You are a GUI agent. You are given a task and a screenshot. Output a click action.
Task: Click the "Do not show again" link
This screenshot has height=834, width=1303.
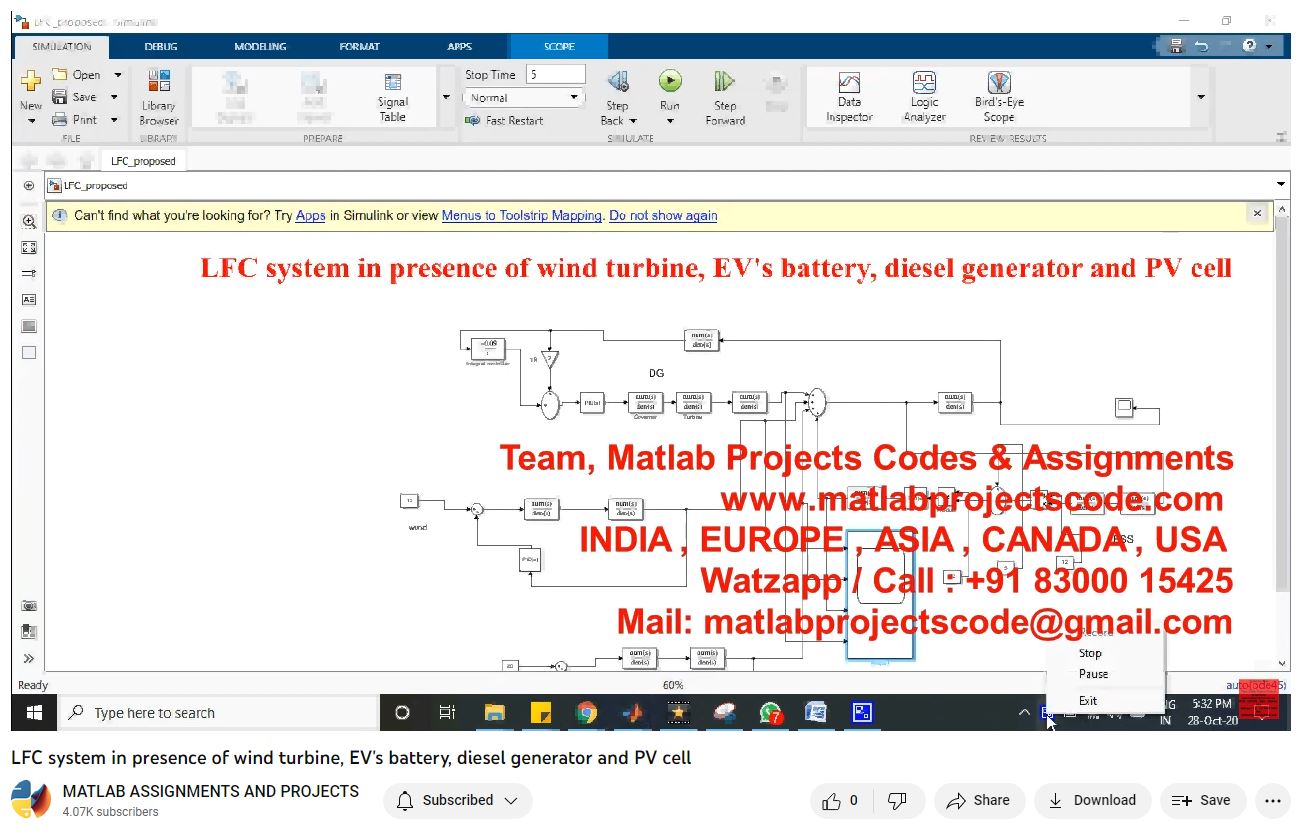[x=663, y=215]
